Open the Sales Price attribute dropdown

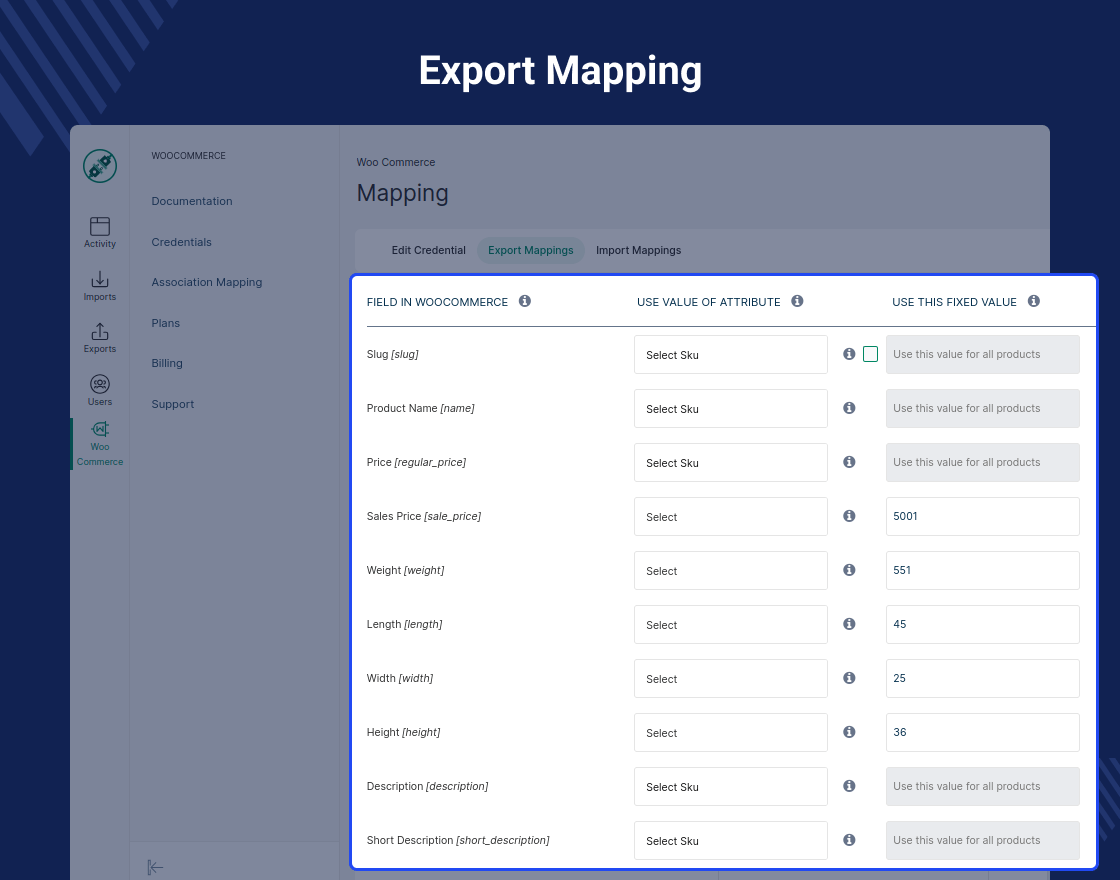731,516
